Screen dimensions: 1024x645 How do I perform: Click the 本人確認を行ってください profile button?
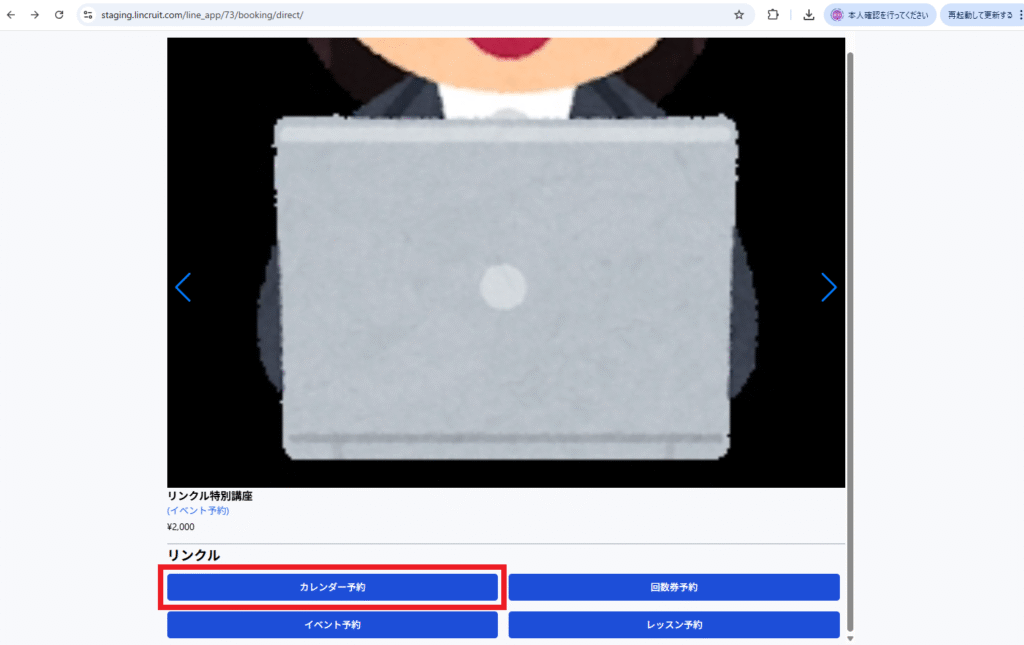click(880, 14)
